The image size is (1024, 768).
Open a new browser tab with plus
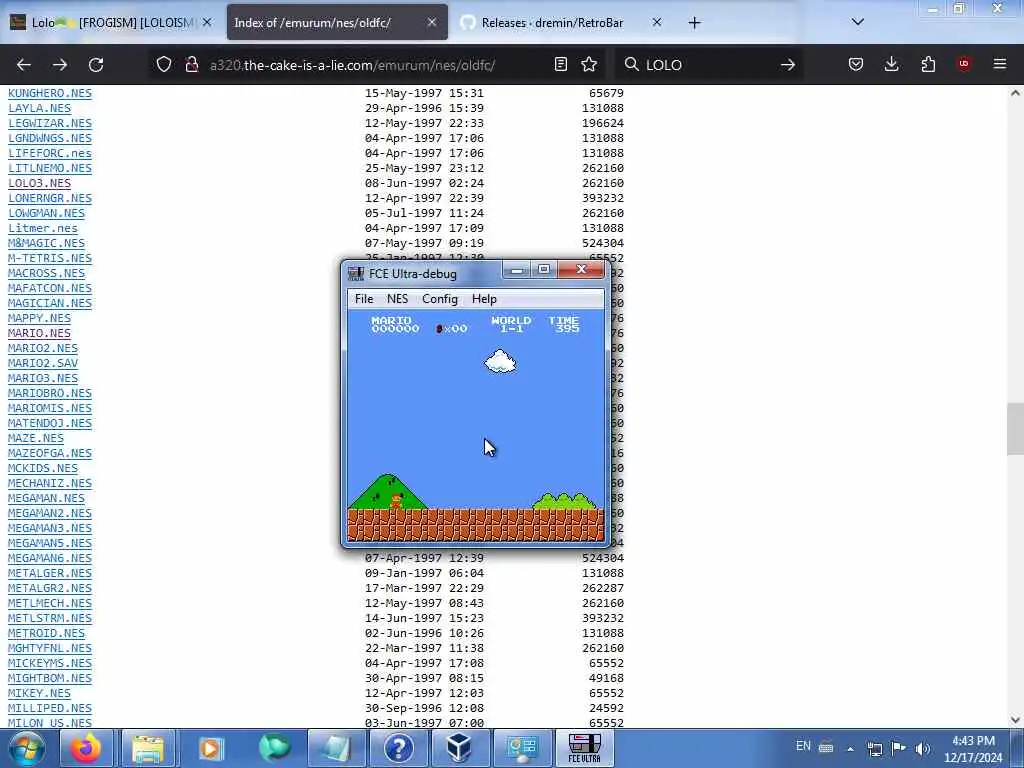694,23
